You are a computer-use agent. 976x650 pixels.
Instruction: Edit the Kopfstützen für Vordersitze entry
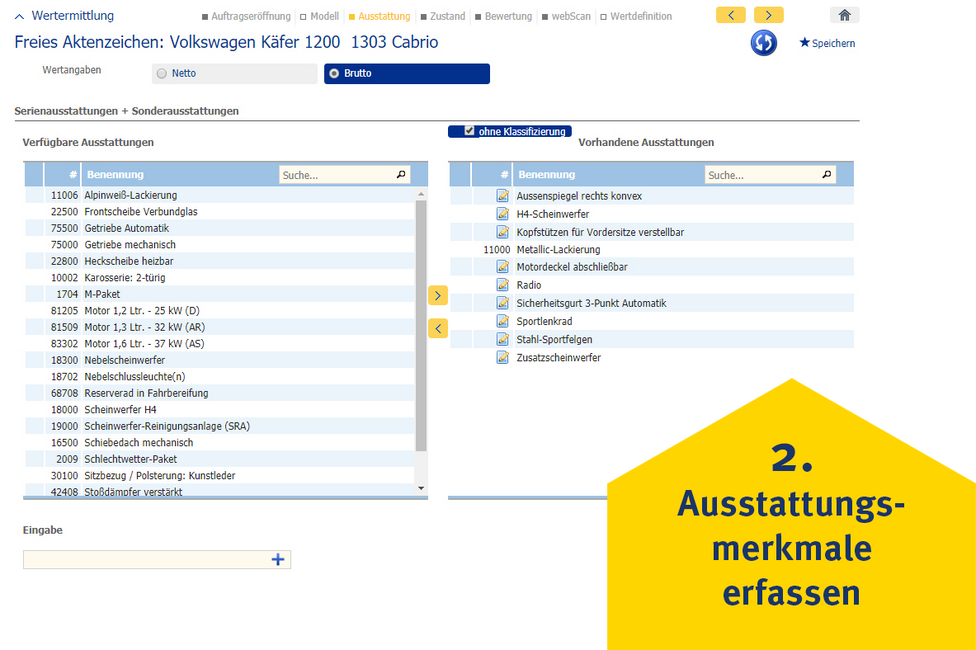click(502, 232)
